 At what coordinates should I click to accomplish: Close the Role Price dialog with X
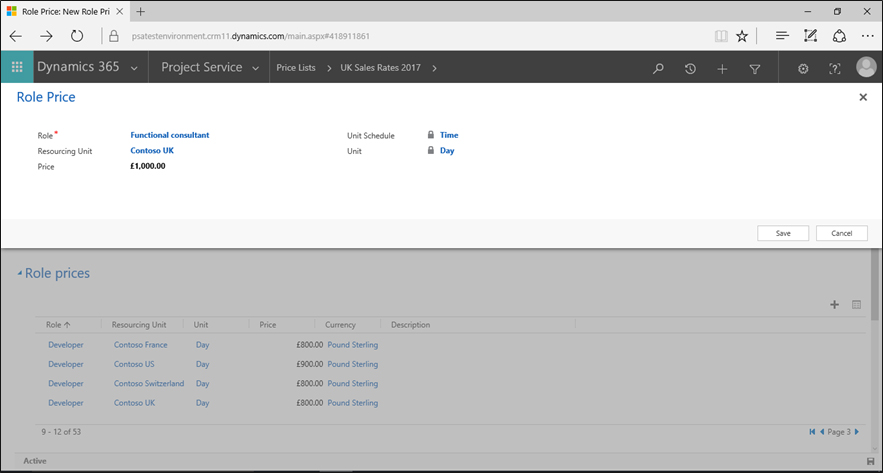click(863, 97)
